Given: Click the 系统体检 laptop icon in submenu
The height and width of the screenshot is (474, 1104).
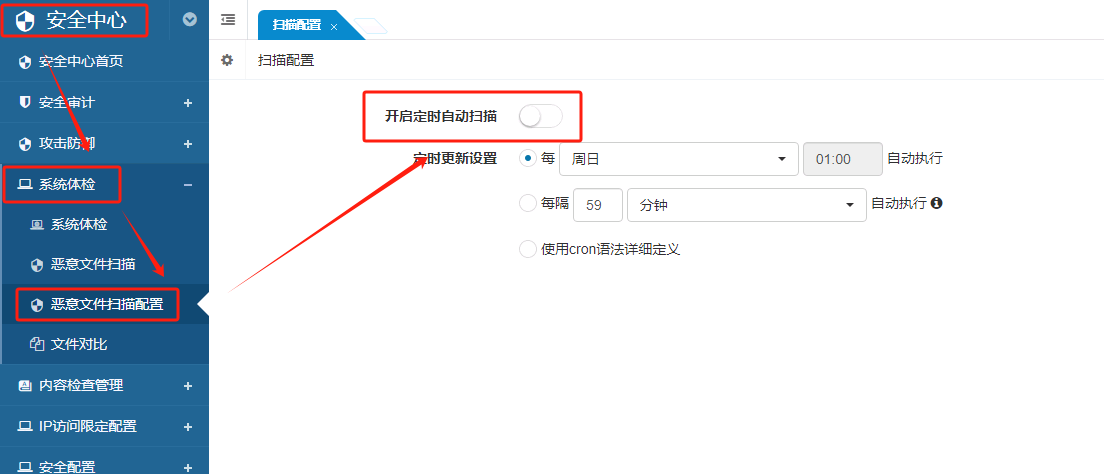Looking at the screenshot, I should tap(37, 224).
